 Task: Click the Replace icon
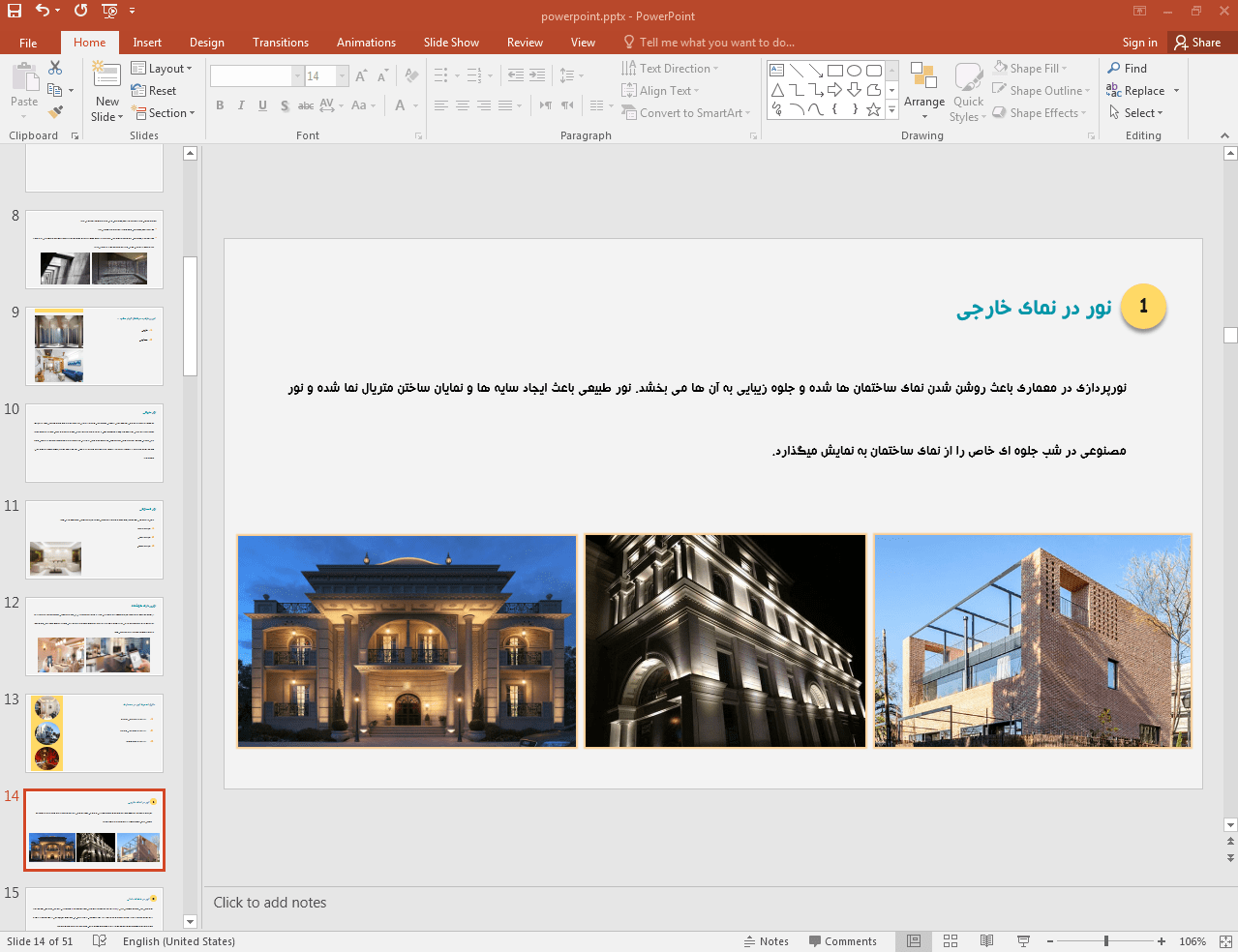(1115, 90)
